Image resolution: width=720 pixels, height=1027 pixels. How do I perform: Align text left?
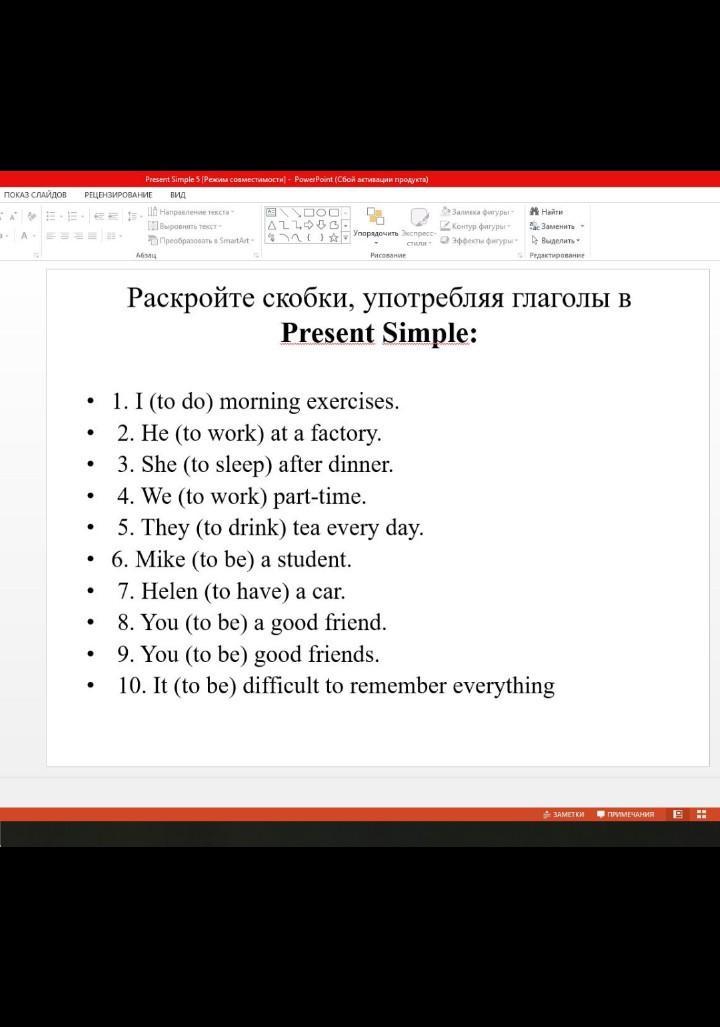click(x=50, y=236)
